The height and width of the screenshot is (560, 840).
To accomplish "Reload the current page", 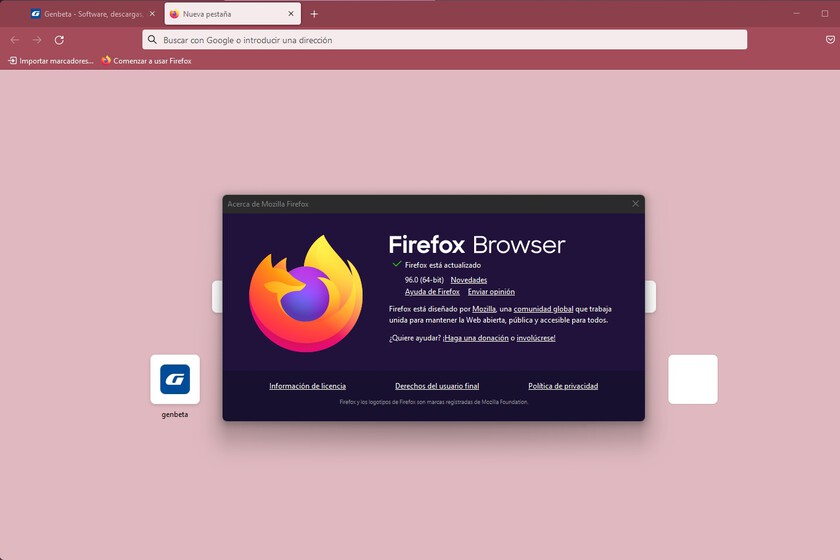I will coord(59,40).
